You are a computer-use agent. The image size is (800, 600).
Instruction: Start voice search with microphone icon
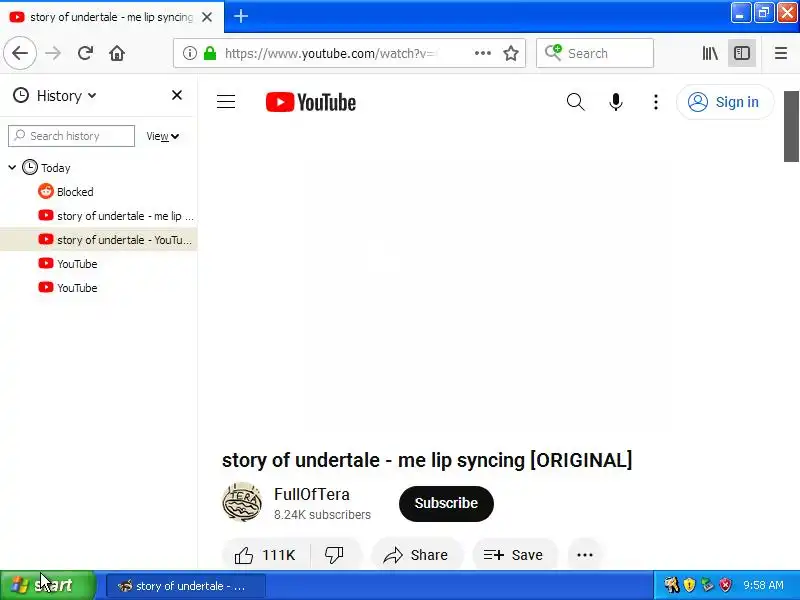tap(616, 102)
